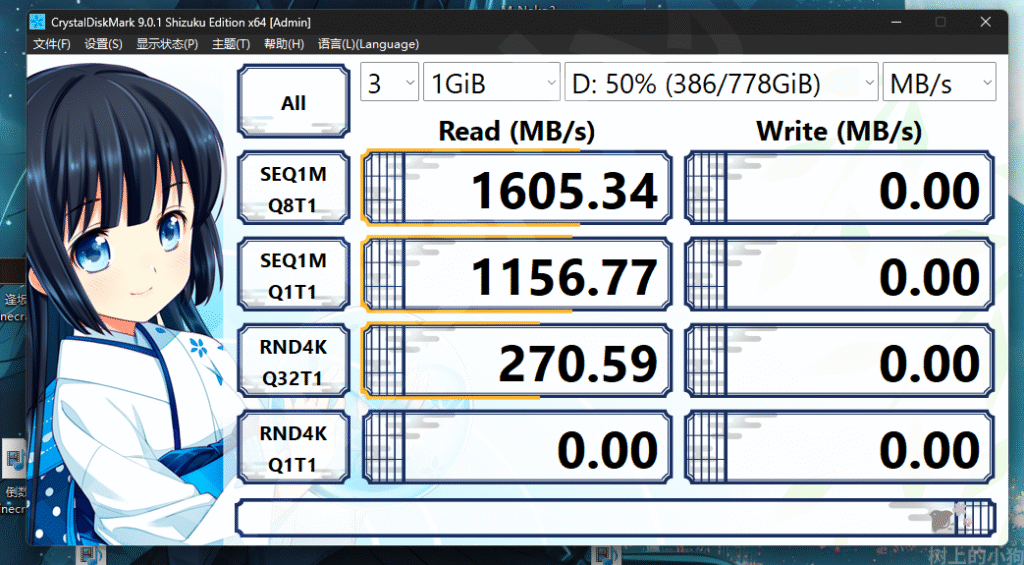Open the 主题(T) menu

(231, 44)
